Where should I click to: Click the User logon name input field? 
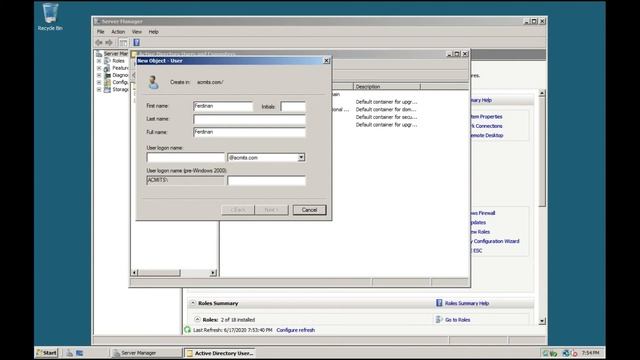tap(185, 158)
